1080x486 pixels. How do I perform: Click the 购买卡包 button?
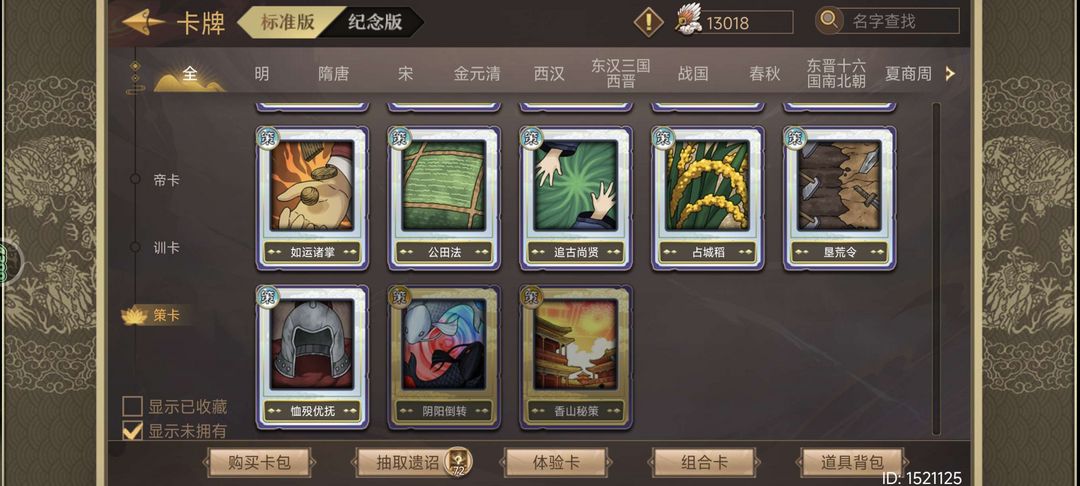tap(259, 463)
